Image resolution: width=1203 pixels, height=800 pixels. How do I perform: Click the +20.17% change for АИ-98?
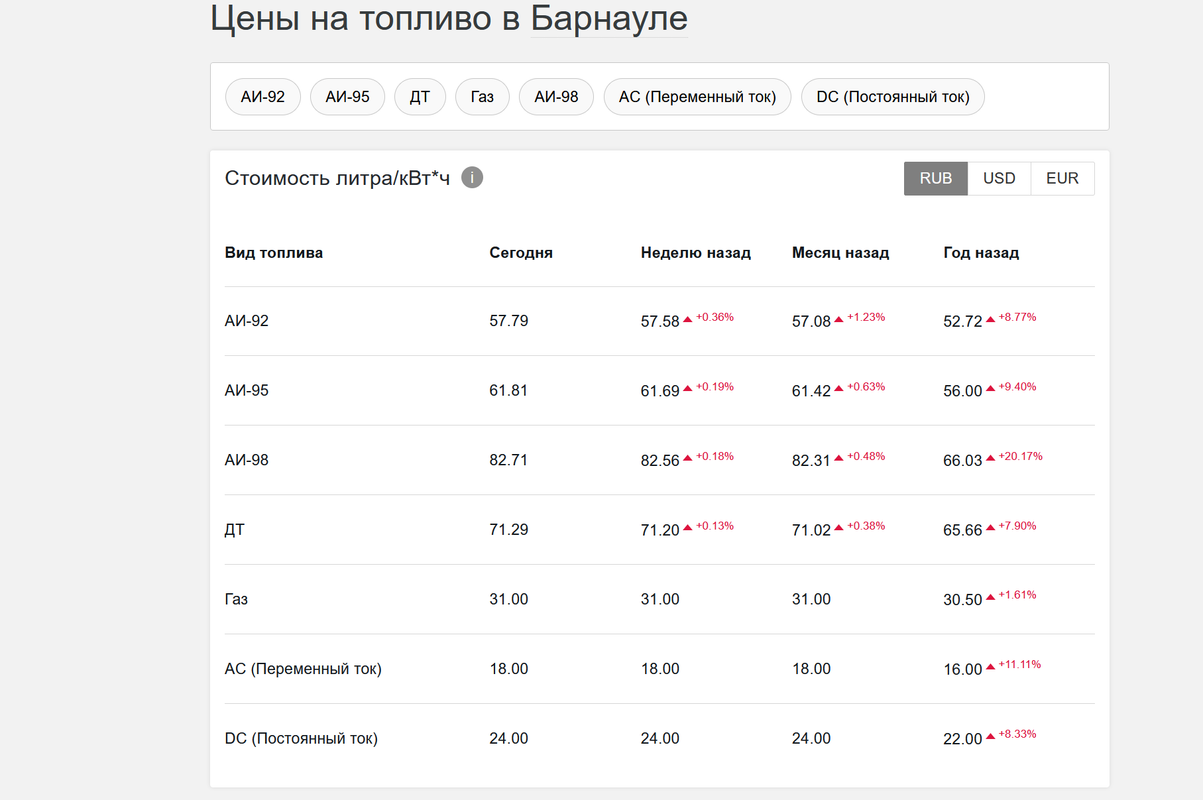click(1020, 456)
